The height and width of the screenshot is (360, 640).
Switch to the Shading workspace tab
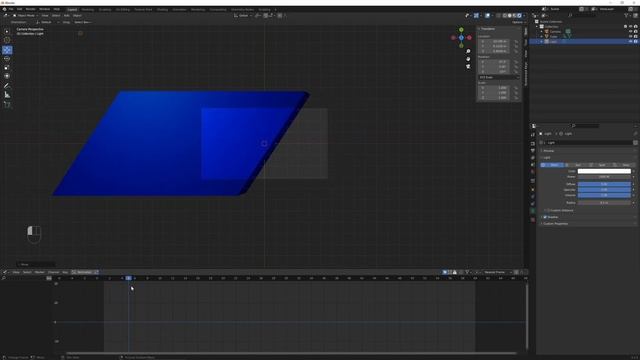point(162,9)
